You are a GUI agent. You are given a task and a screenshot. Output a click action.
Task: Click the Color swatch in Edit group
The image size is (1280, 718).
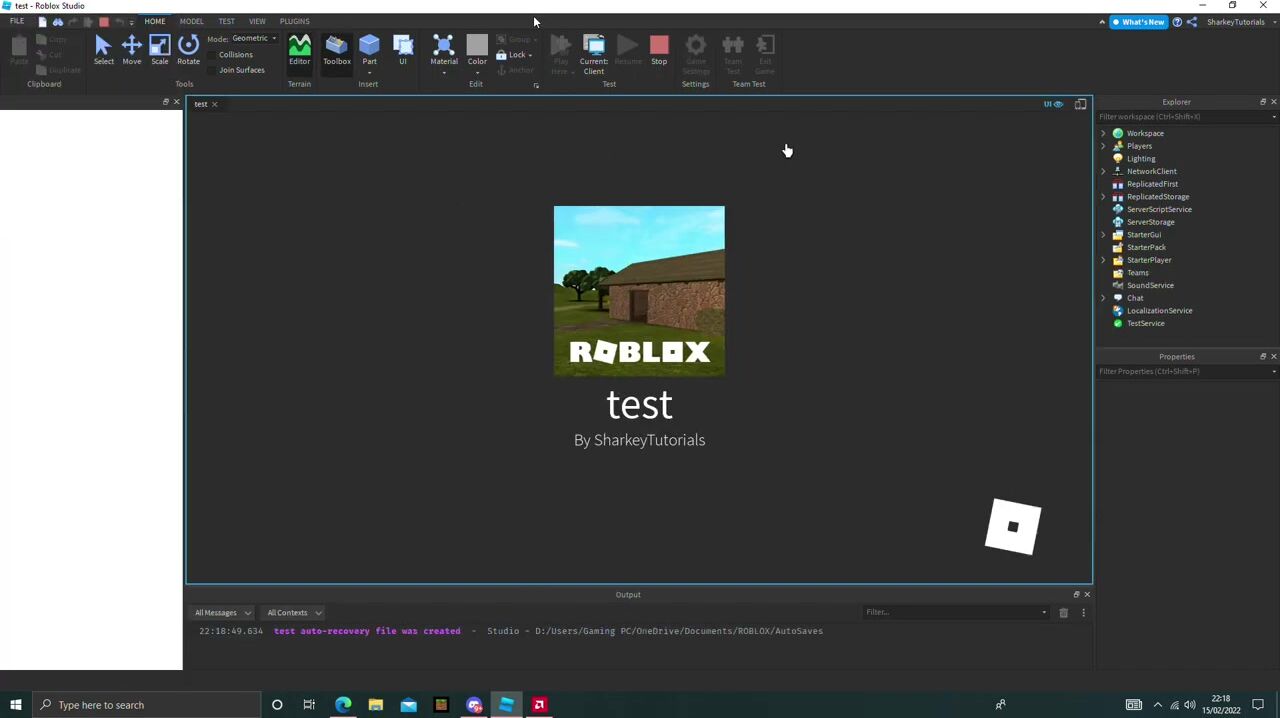477,46
